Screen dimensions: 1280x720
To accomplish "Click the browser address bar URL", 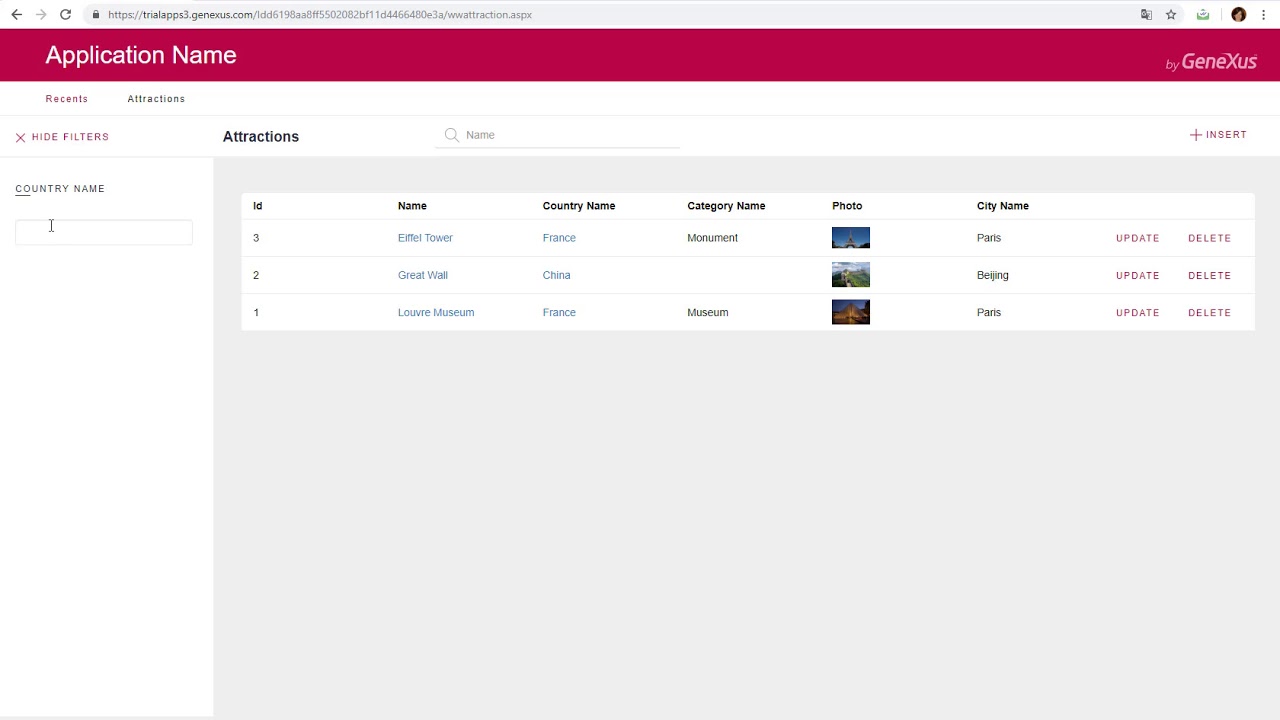I will pyautogui.click(x=320, y=15).
